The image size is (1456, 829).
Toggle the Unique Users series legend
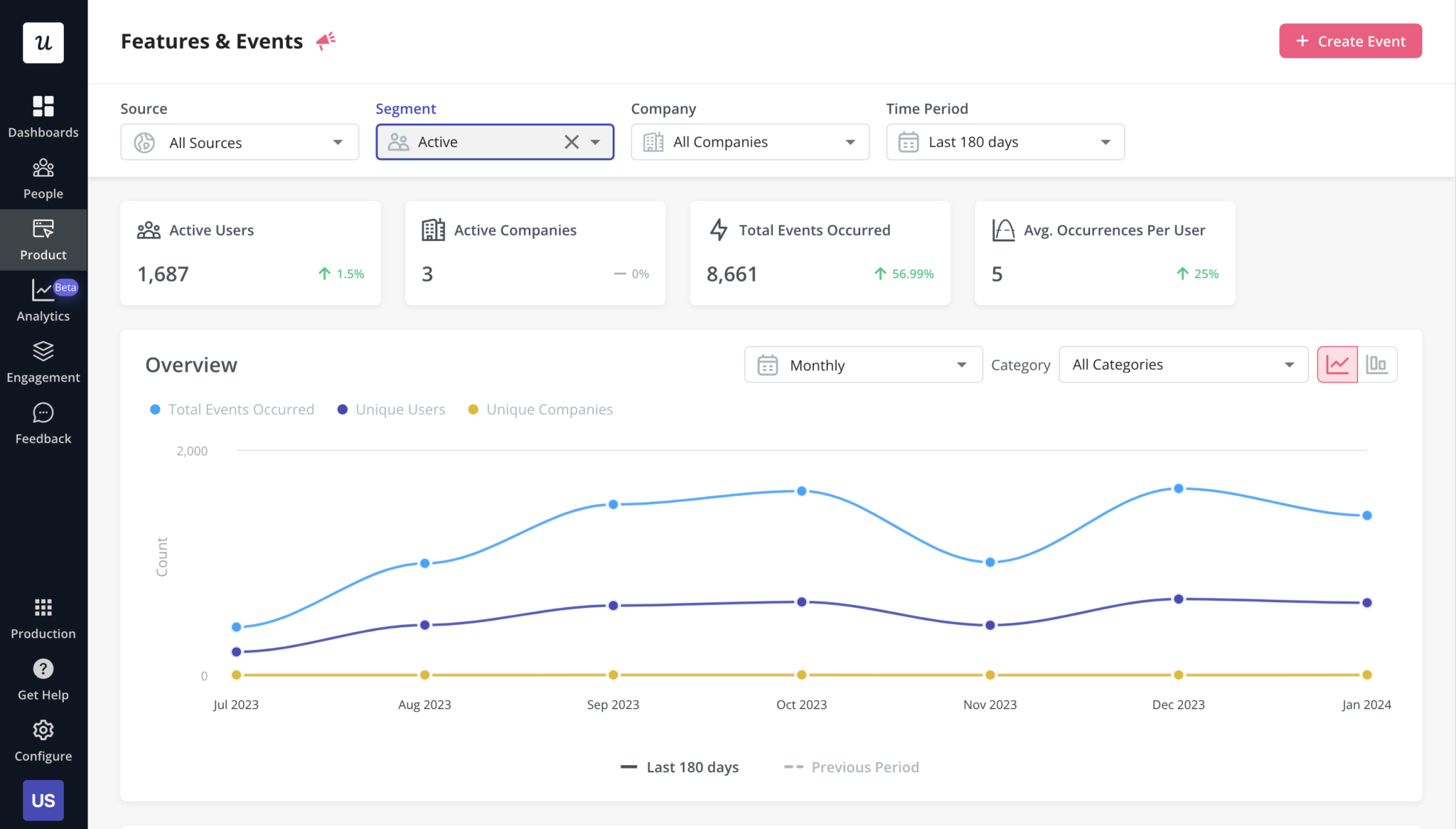pyautogui.click(x=392, y=410)
